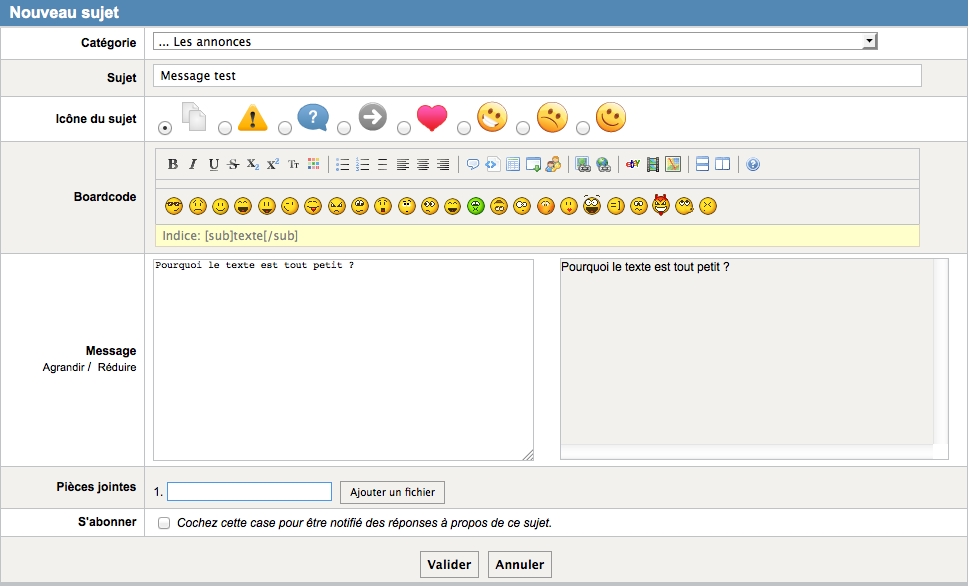Viewport: 970px width, 588px height.
Task: Submit the form with Valider
Action: click(449, 564)
